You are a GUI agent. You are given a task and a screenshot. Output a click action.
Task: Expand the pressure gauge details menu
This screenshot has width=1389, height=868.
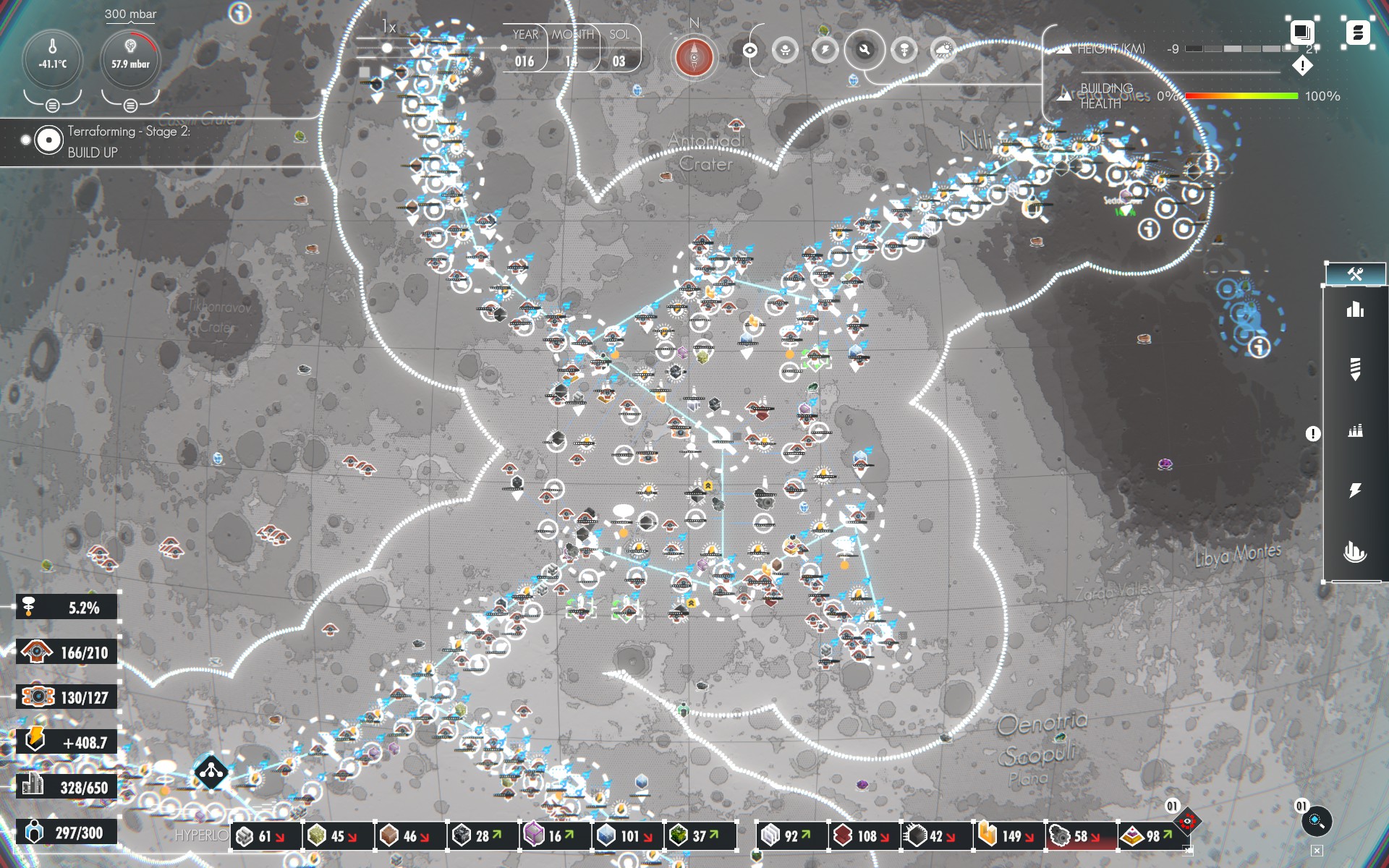(130, 106)
